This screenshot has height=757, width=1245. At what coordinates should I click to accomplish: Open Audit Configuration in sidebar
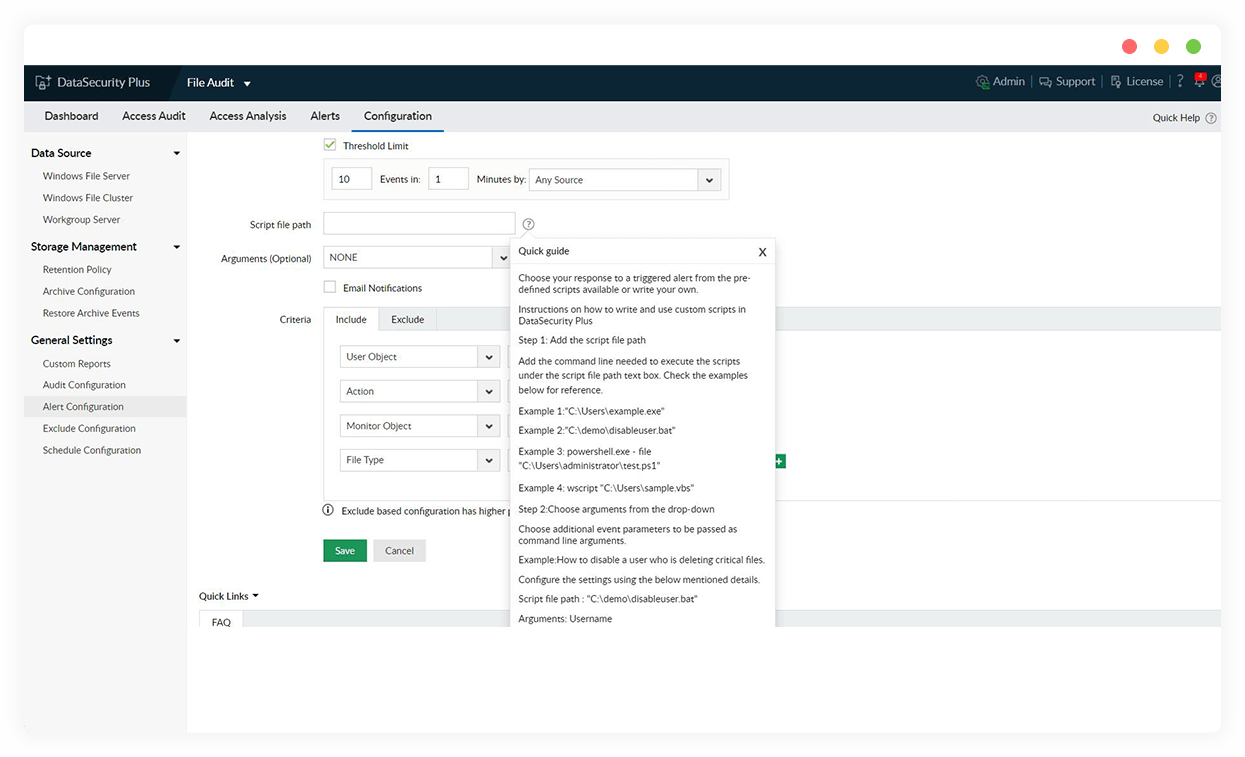point(84,385)
